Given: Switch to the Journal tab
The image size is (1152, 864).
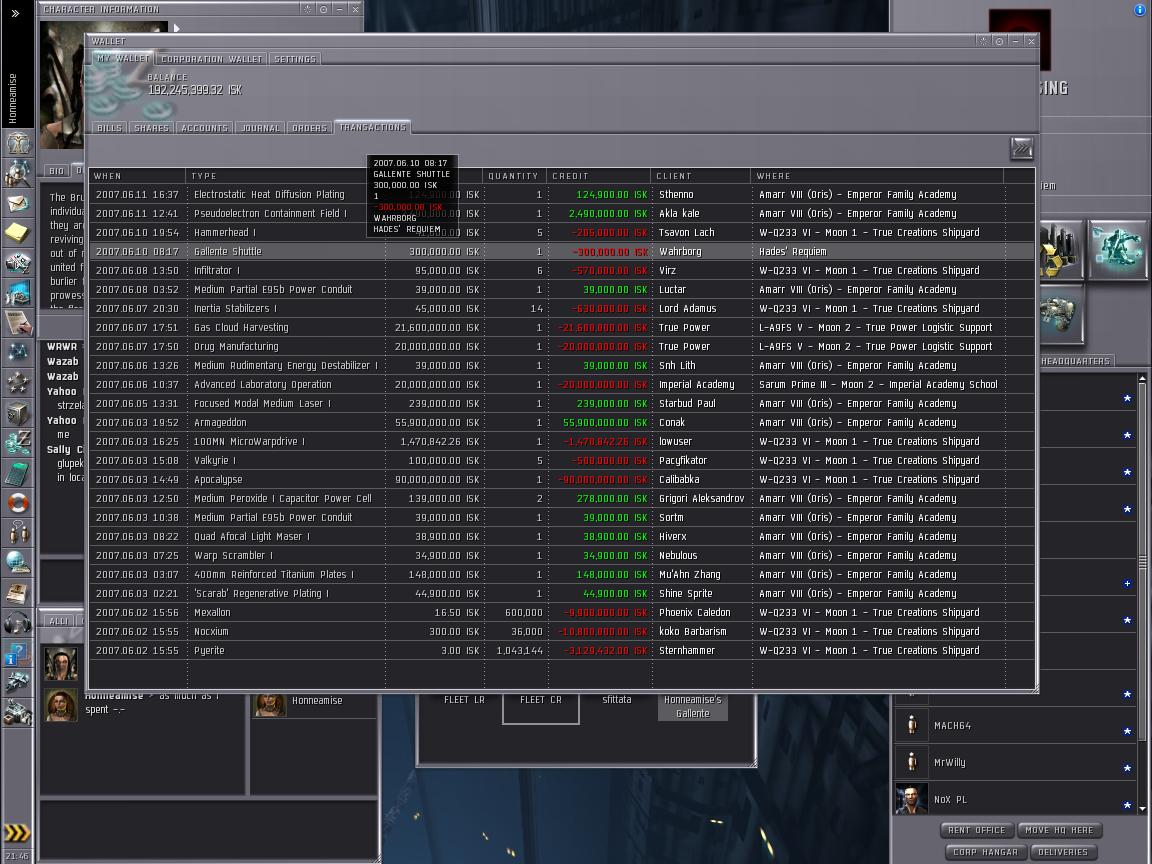Looking at the screenshot, I should [260, 128].
